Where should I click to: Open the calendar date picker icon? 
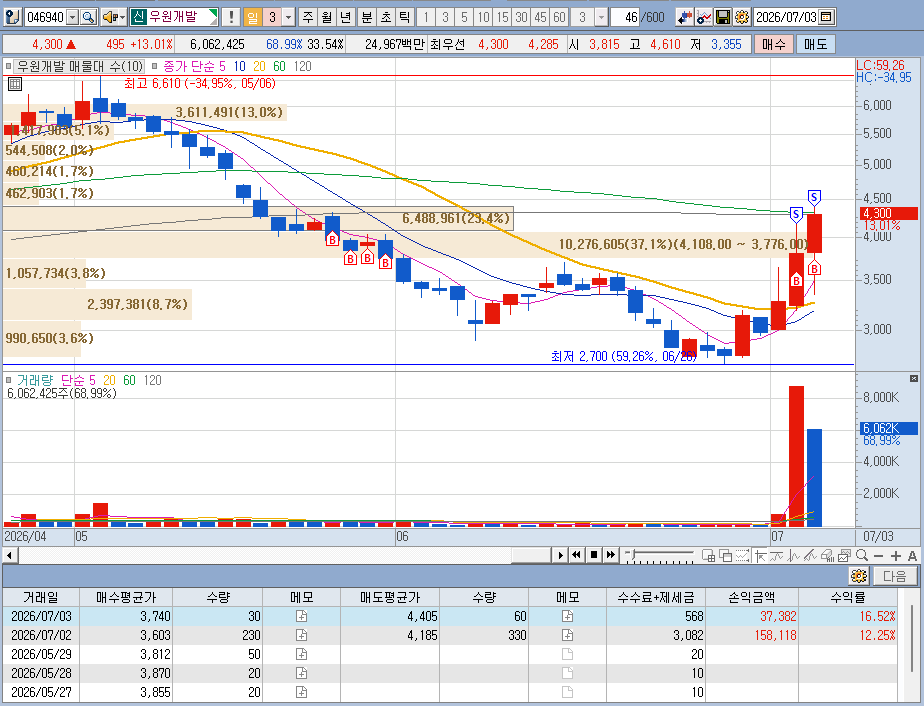[826, 17]
